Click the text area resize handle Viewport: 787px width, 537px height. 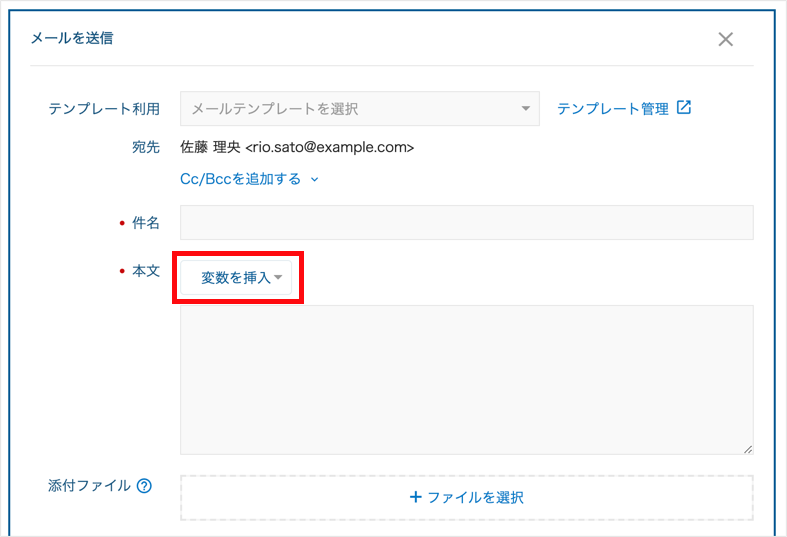747,449
